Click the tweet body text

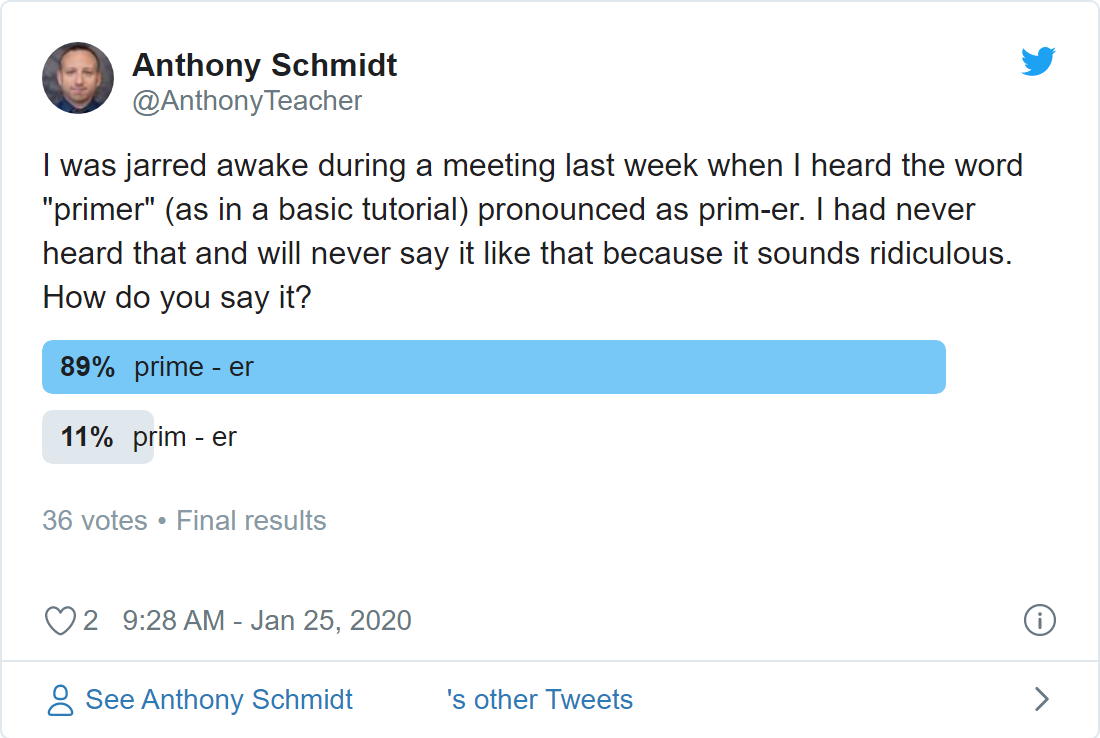pyautogui.click(x=533, y=232)
